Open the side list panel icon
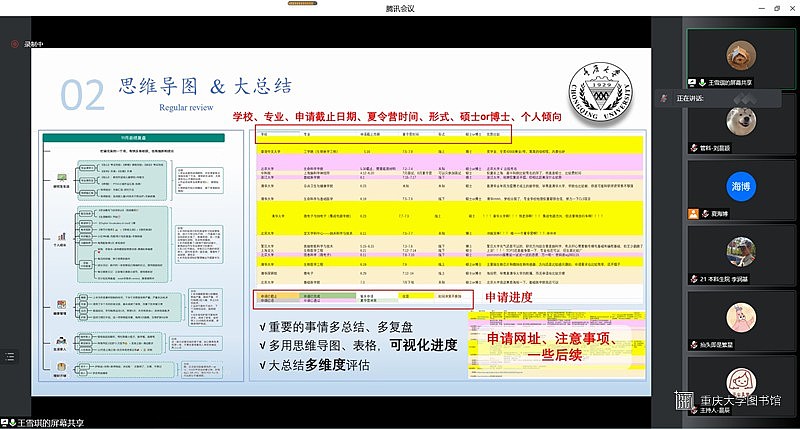Image resolution: width=800 pixels, height=429 pixels. (x=9, y=355)
